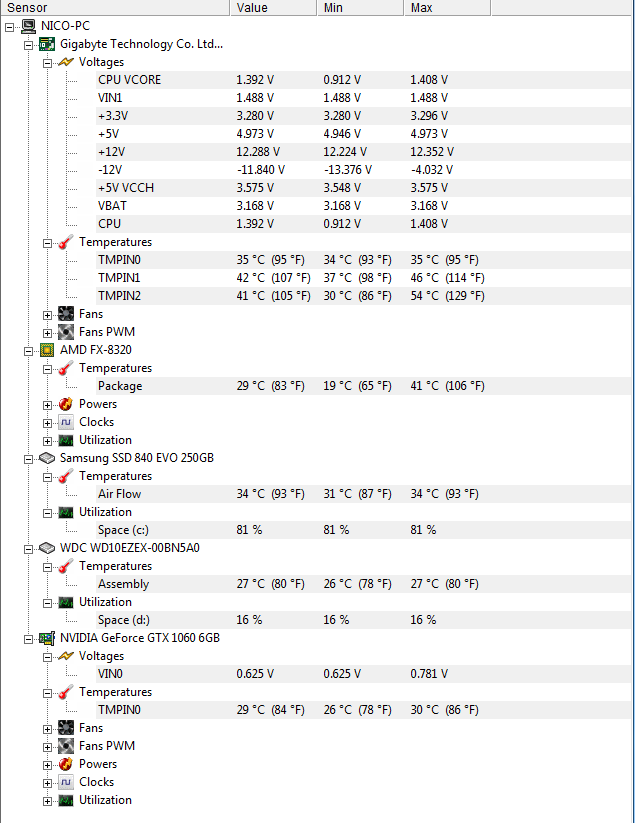Click the -4.032 V max value

point(431,170)
